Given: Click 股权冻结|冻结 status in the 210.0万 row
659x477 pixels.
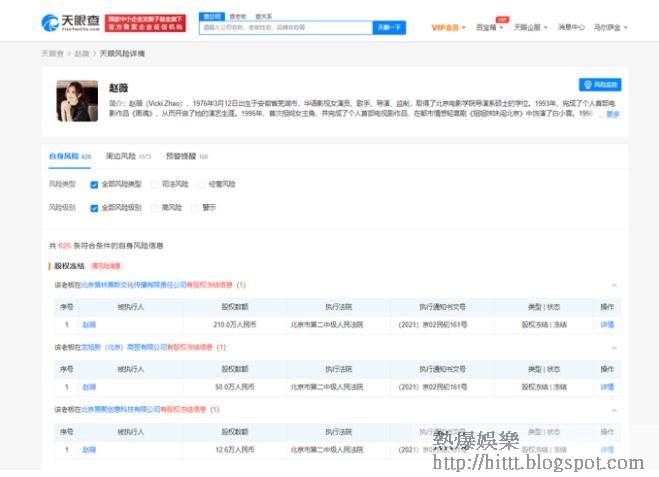Looking at the screenshot, I should 544,325.
